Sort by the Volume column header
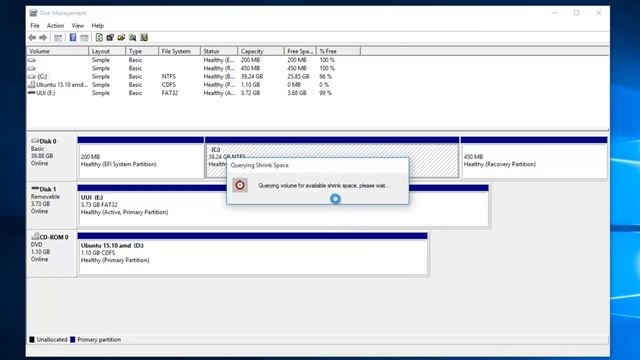 58,51
